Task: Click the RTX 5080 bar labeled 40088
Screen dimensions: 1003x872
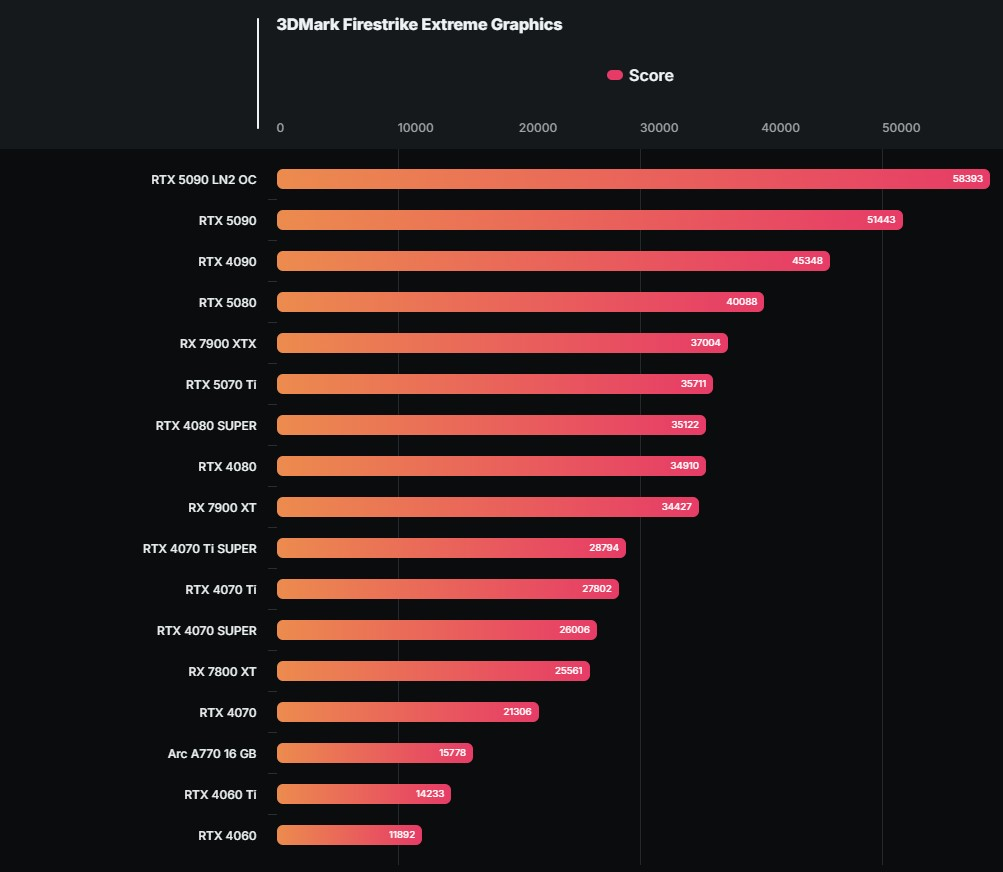Action: click(x=521, y=302)
